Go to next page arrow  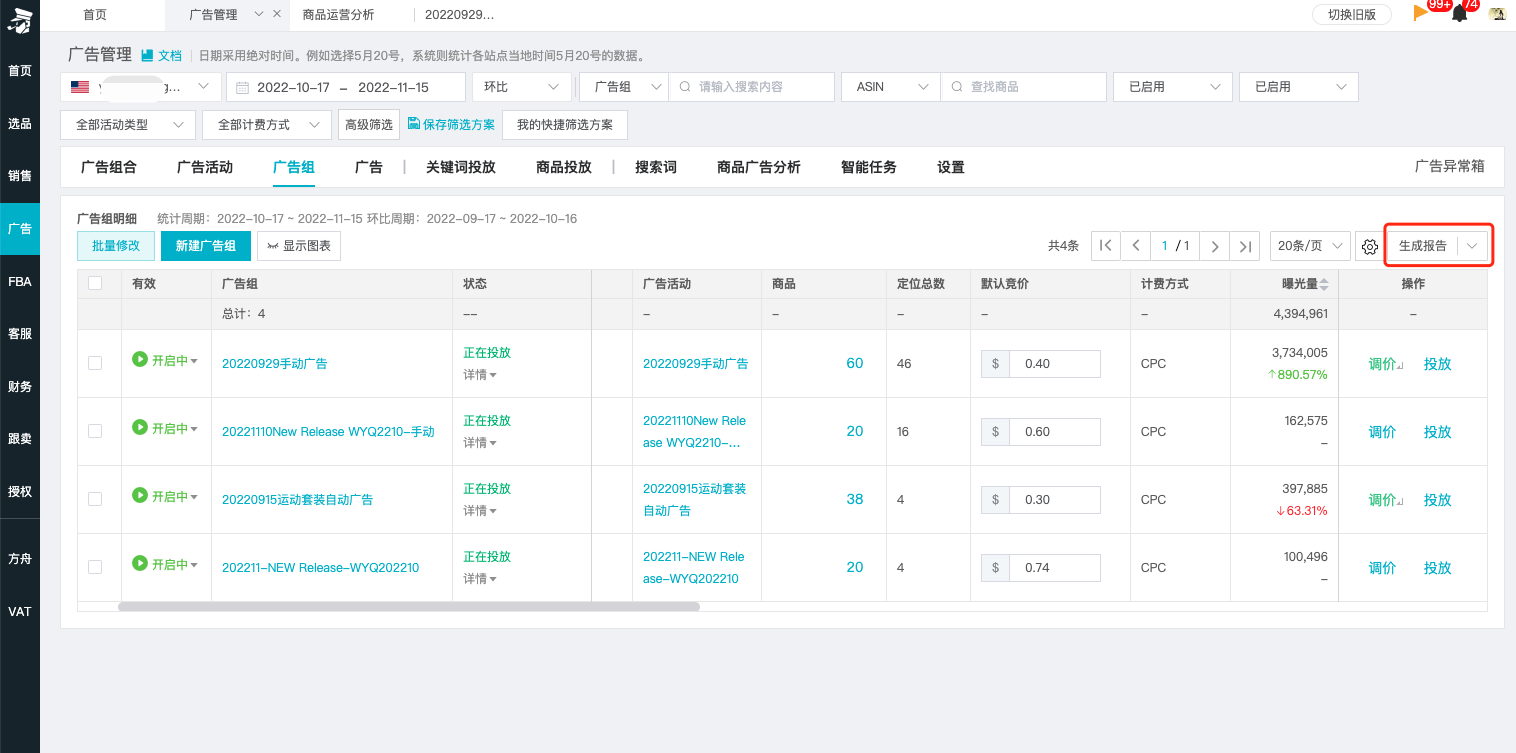[1214, 246]
